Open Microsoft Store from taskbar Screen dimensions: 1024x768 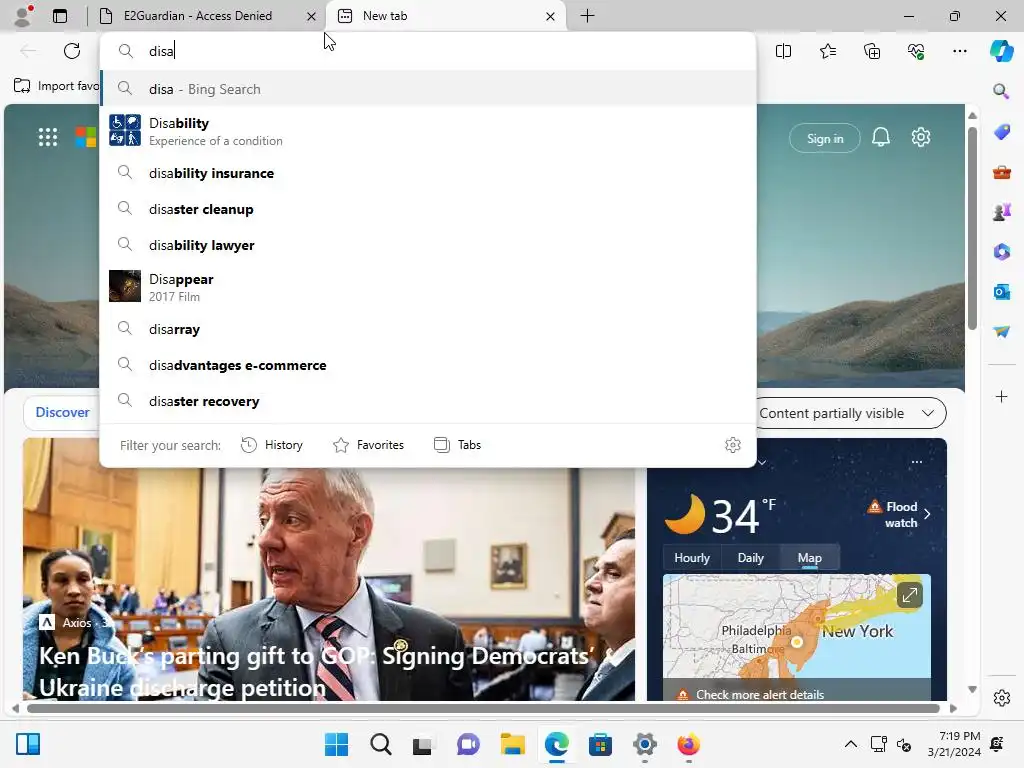[x=600, y=744]
